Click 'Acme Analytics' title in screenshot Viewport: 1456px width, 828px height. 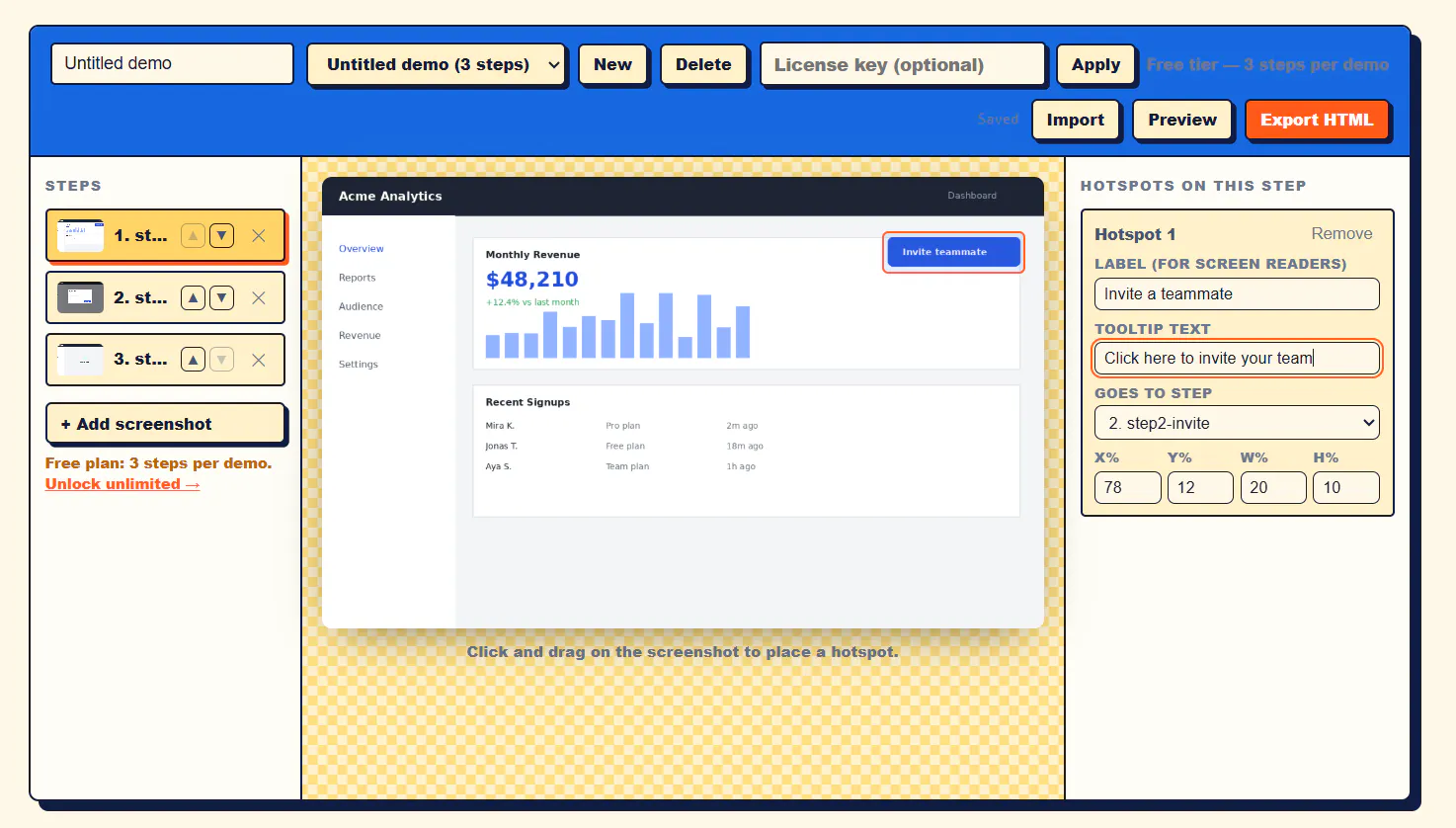click(390, 197)
